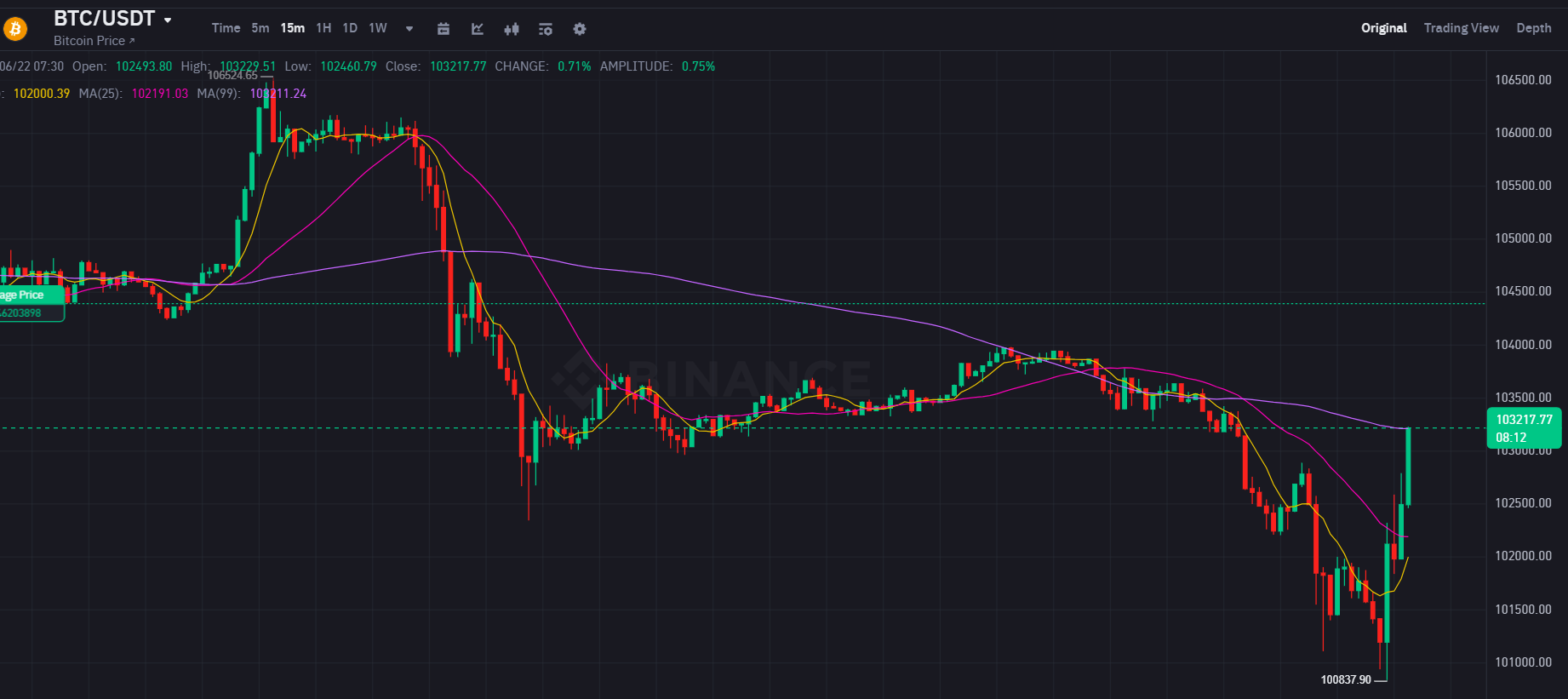The image size is (1568, 699).
Task: Click the candlestick chart style icon
Action: [x=512, y=29]
